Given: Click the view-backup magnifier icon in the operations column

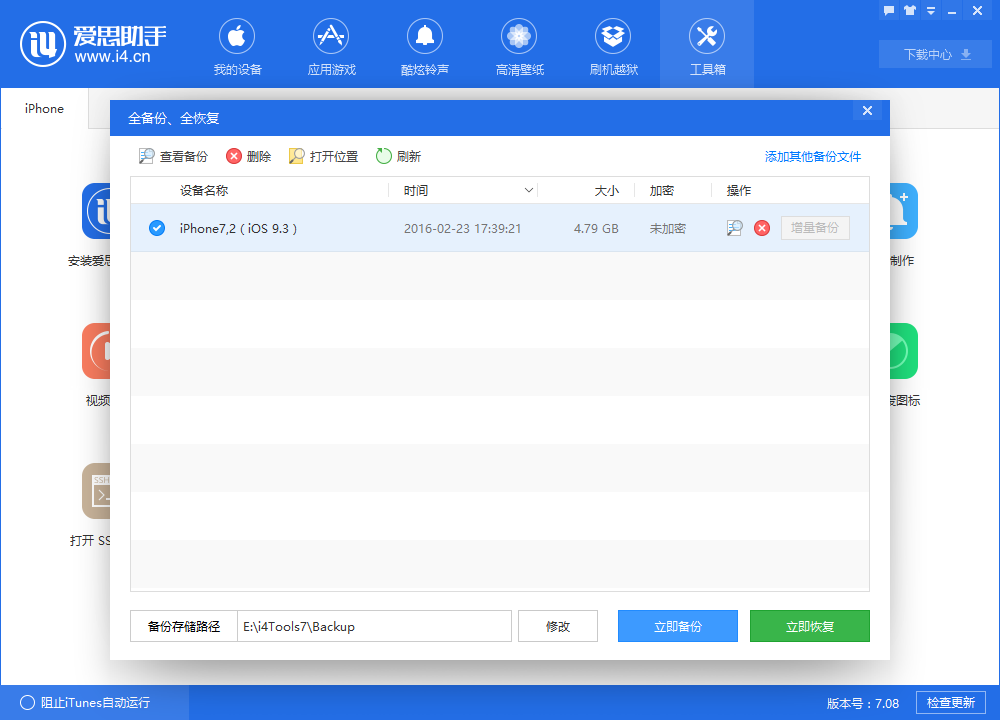Looking at the screenshot, I should [735, 228].
